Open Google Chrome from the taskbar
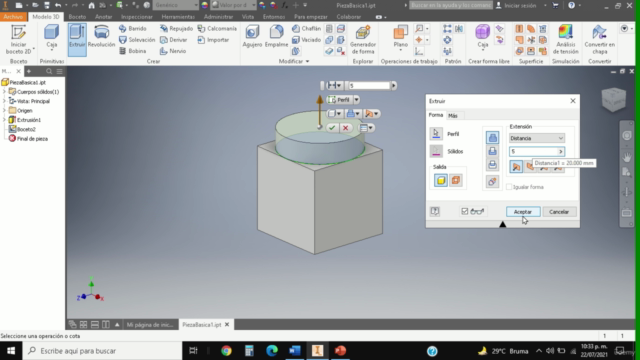 (226, 351)
